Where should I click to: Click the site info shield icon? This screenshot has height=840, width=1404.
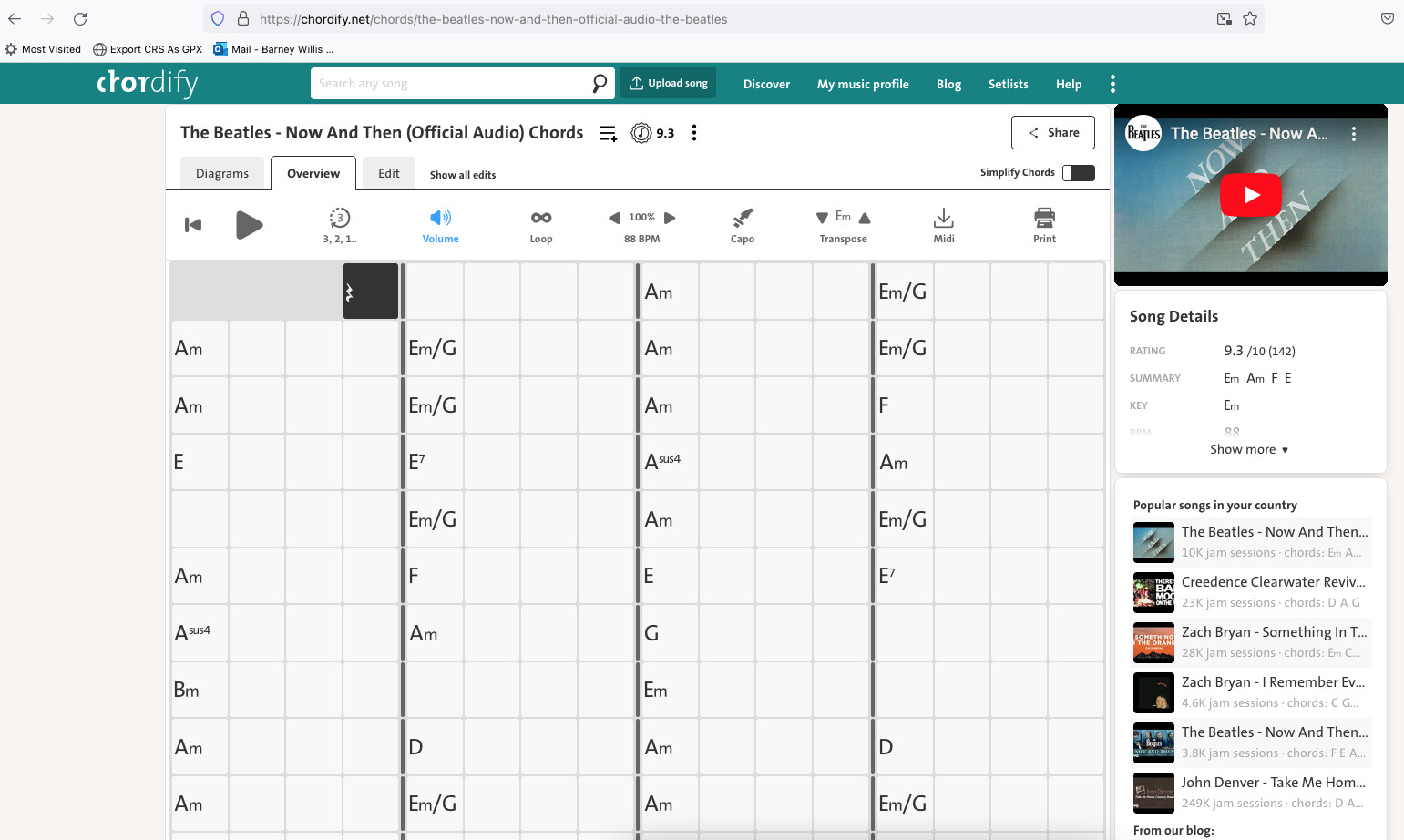218,18
